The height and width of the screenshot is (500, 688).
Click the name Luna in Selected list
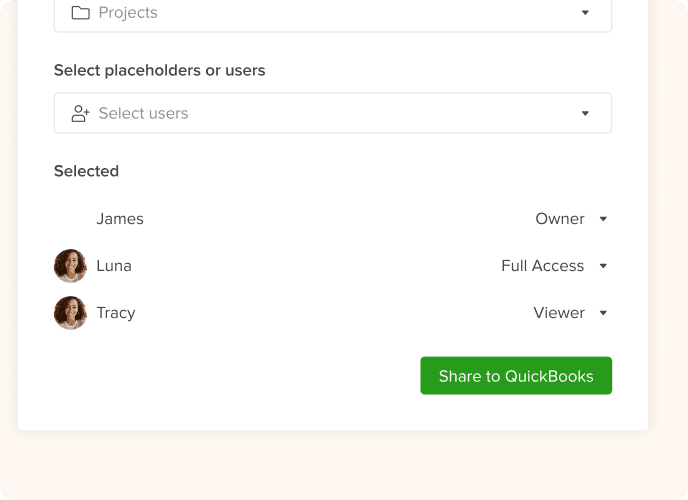114,265
